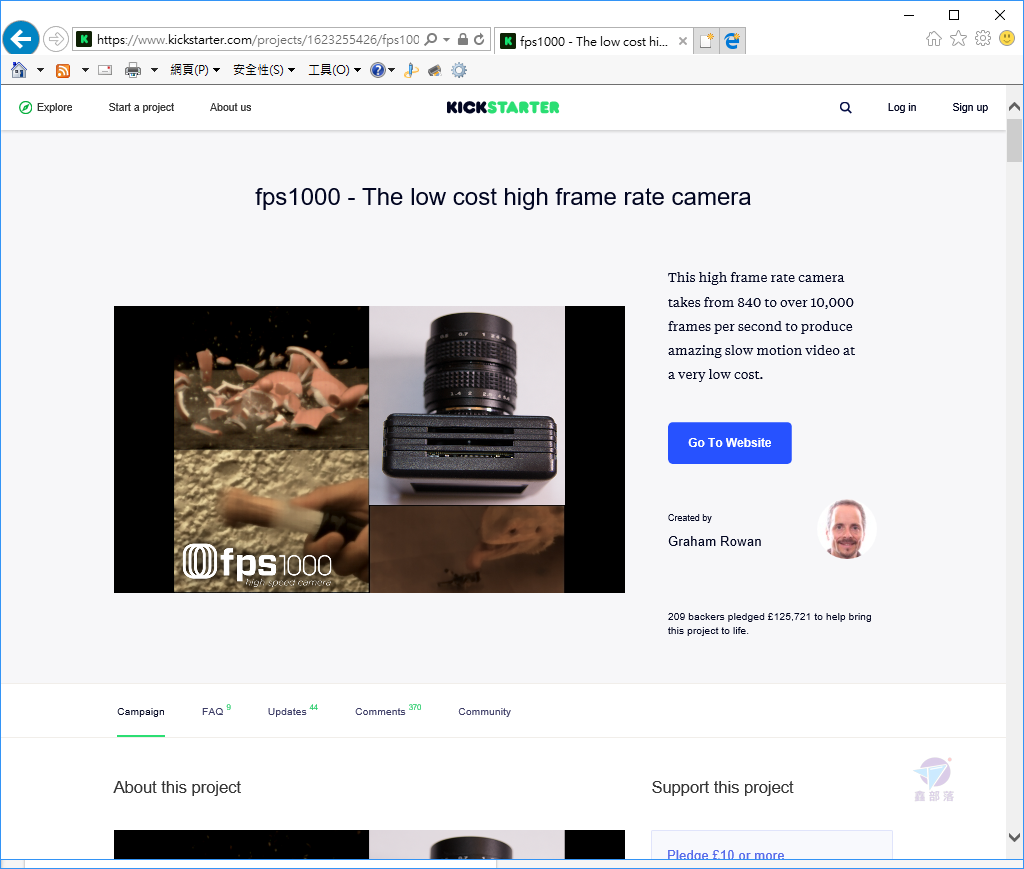
Task: Open the 網頁(P) Page menu
Action: tap(195, 70)
